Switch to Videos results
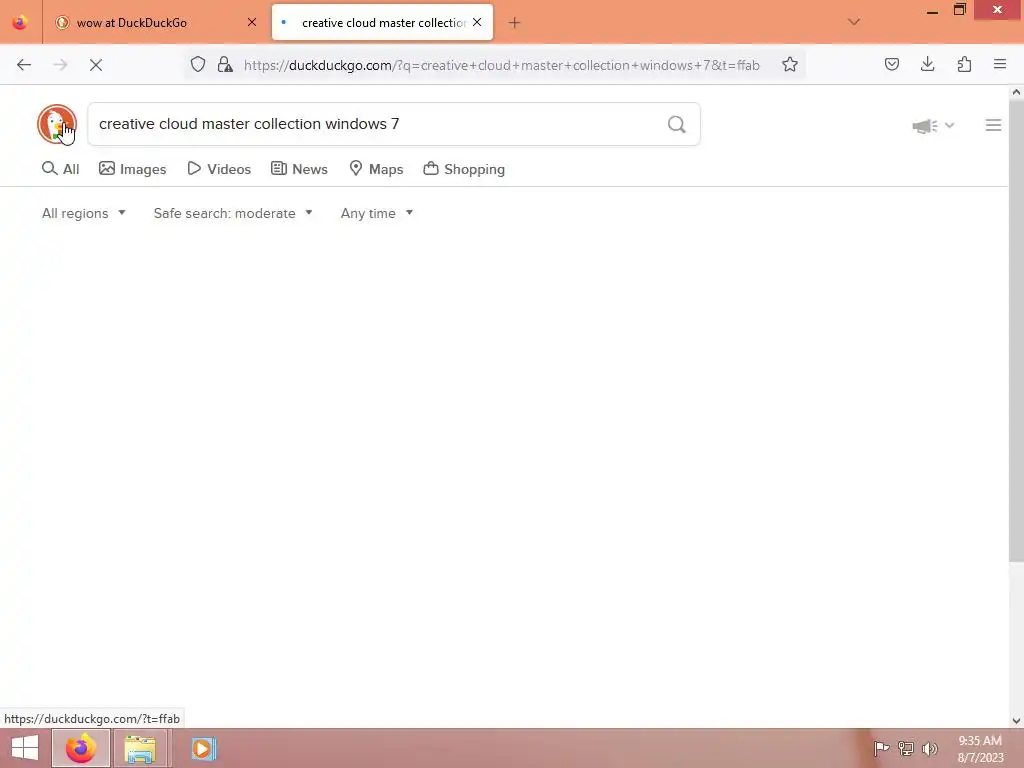1024x768 pixels. (219, 169)
